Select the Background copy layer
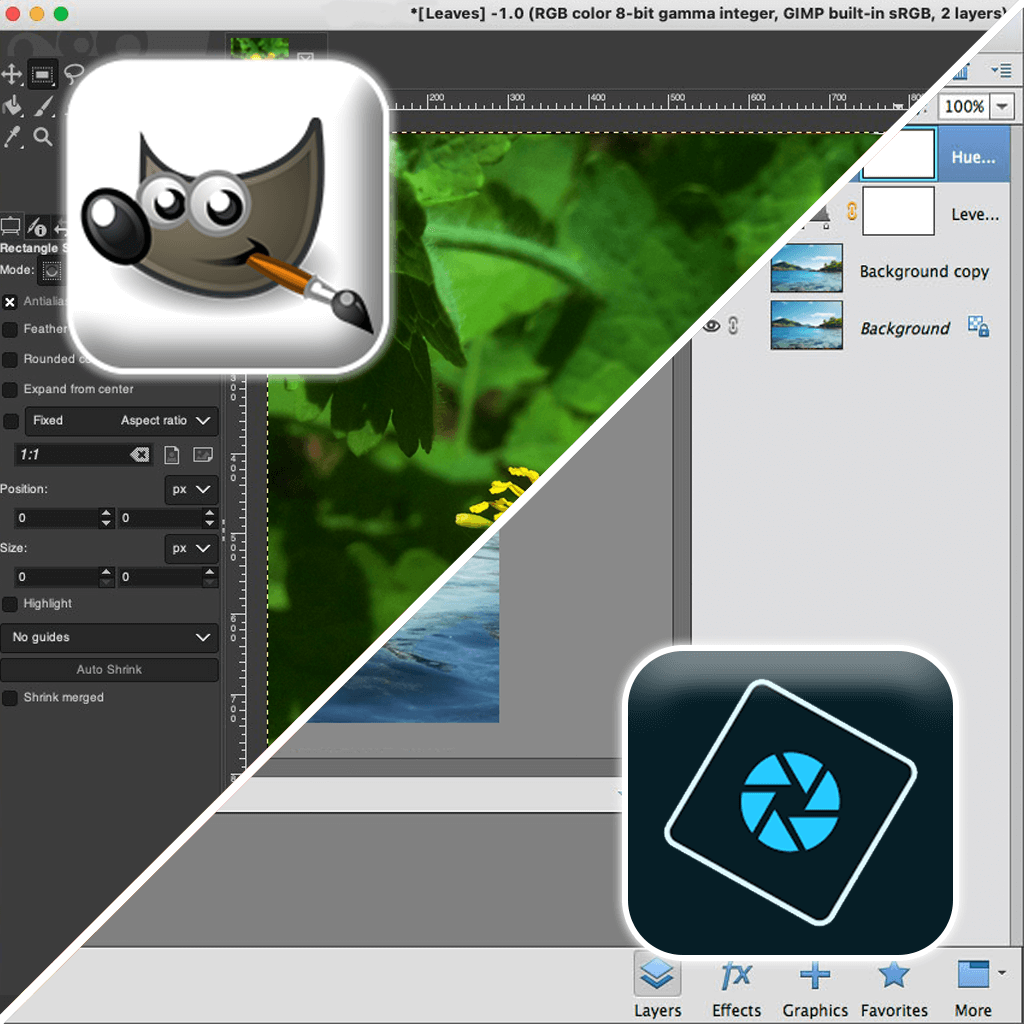The height and width of the screenshot is (1024, 1024). 923,271
